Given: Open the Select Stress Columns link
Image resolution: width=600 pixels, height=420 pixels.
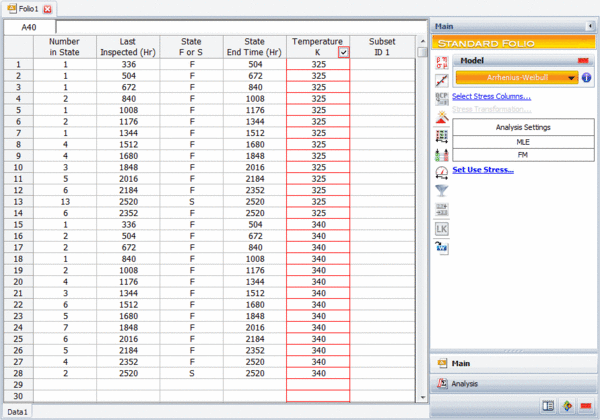Looking at the screenshot, I should (x=491, y=96).
